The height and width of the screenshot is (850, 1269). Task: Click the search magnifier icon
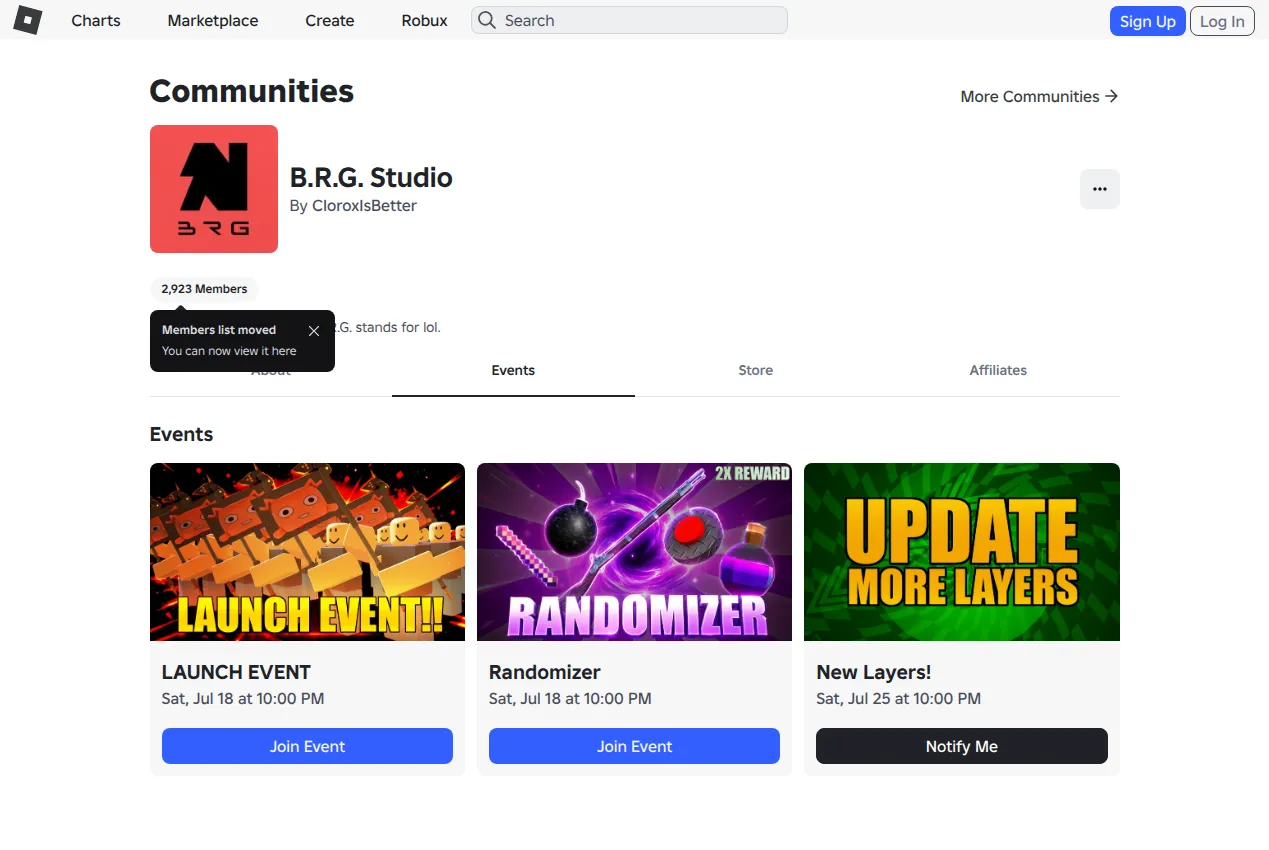coord(486,20)
